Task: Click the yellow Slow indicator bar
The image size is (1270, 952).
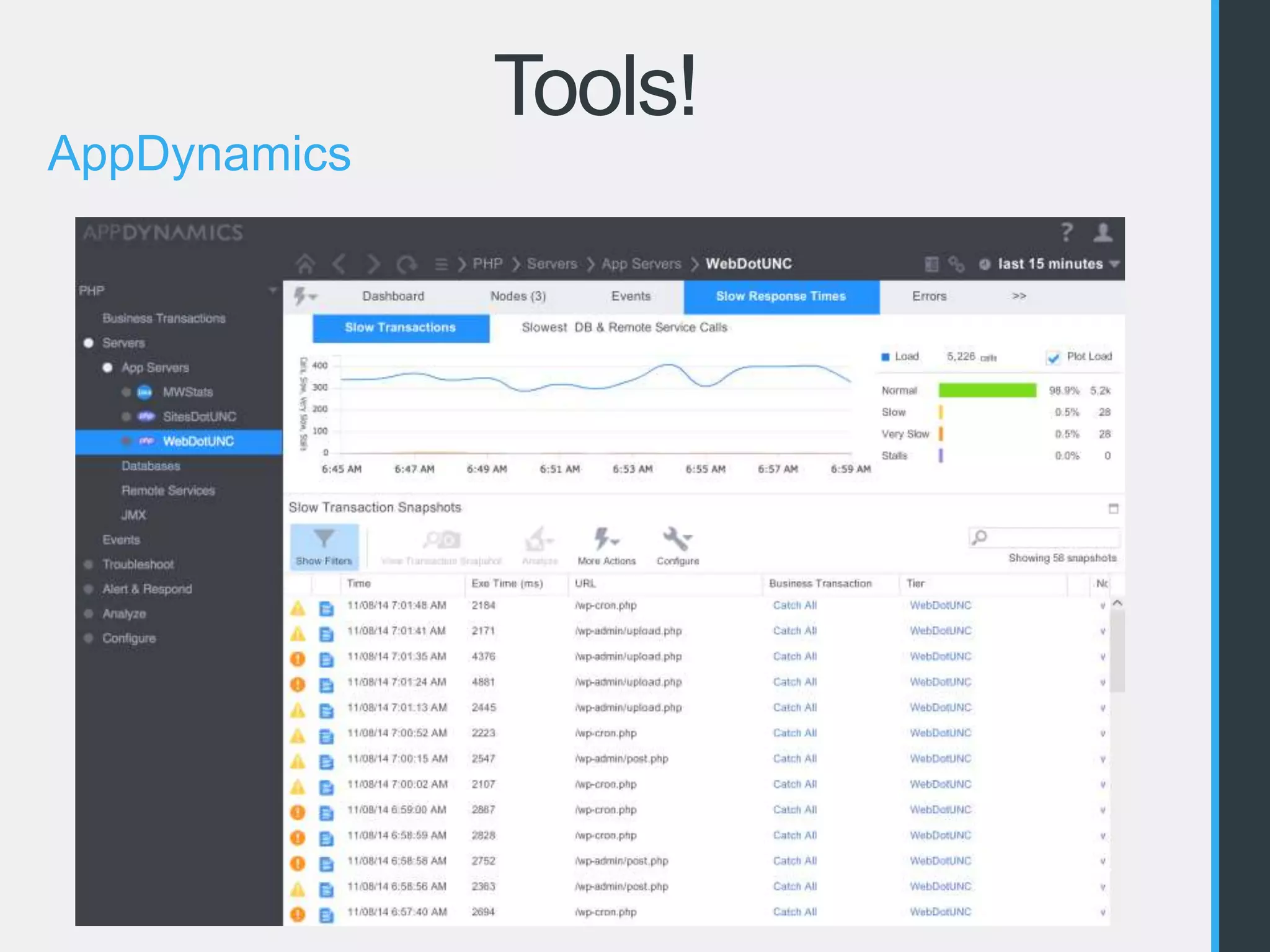Action: pos(941,412)
